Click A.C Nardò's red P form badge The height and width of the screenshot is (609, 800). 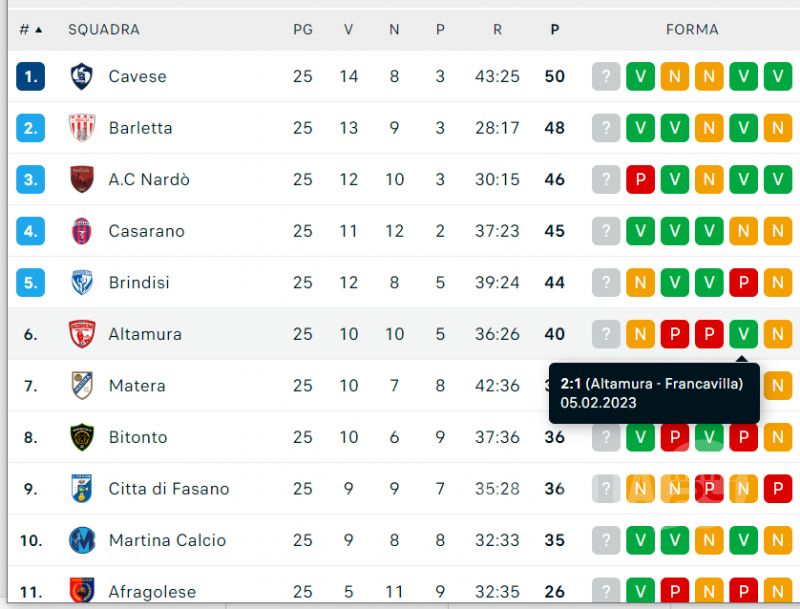click(x=640, y=179)
